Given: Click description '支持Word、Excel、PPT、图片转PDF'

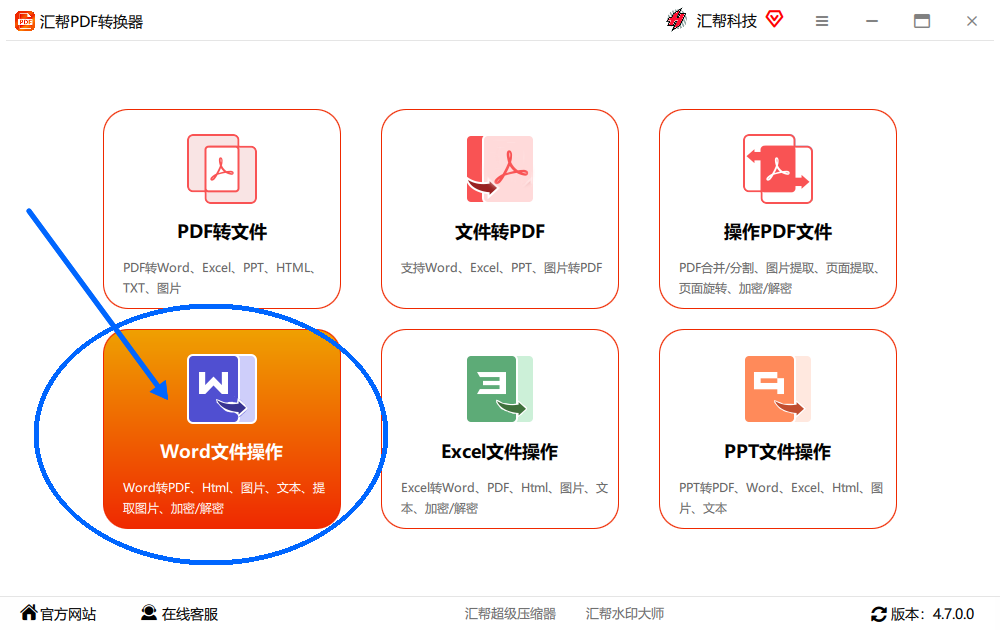Looking at the screenshot, I should coord(501,268).
